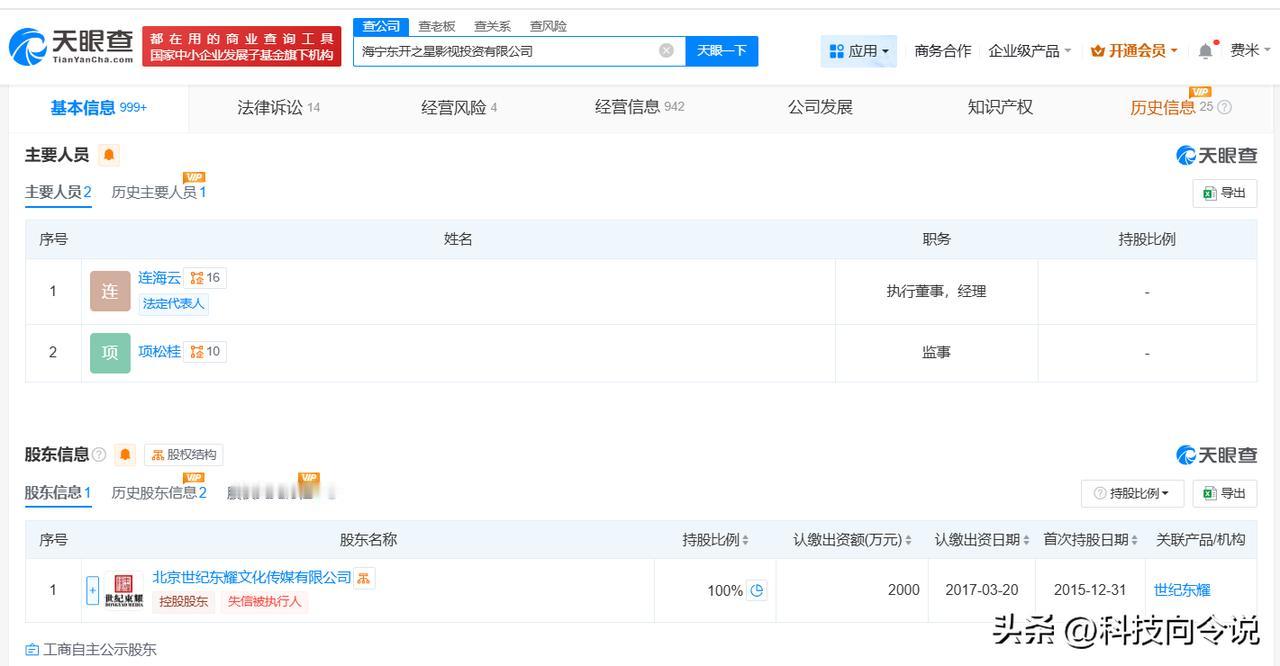
Task: Click the alert bell beside 主要人员
Action: pos(109,155)
